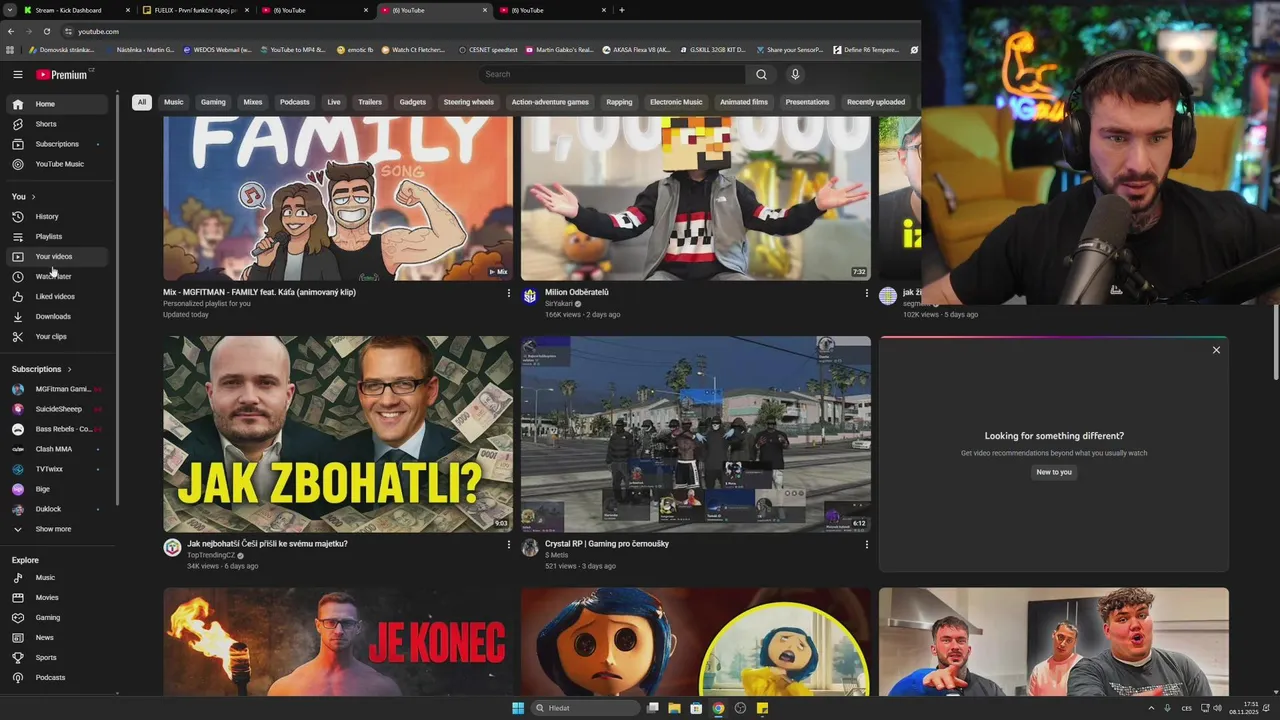1280x720 pixels.
Task: Open TVTwixx subscription channel
Action: point(57,469)
